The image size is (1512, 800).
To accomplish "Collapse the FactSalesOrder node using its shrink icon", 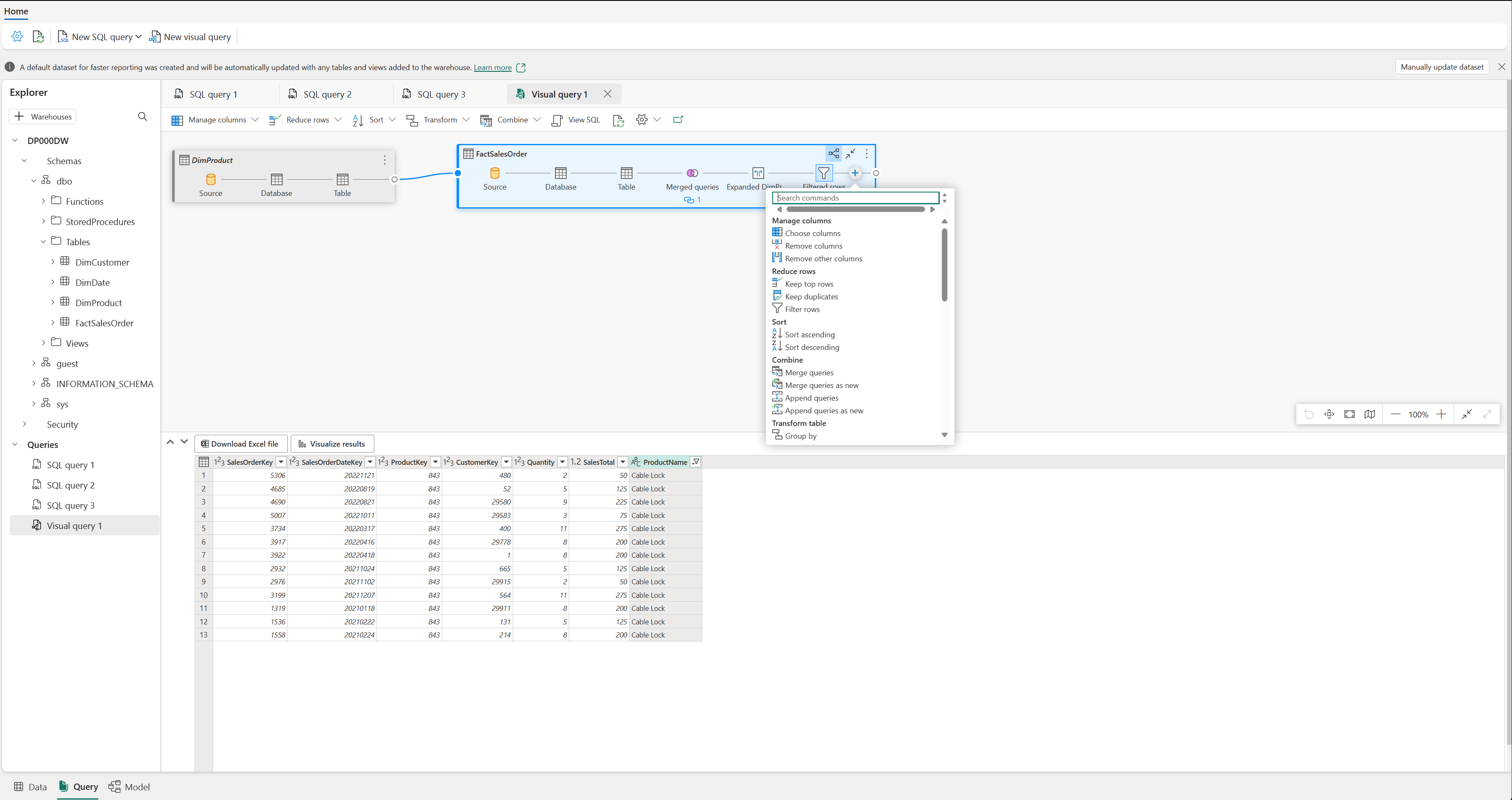I will click(x=850, y=153).
